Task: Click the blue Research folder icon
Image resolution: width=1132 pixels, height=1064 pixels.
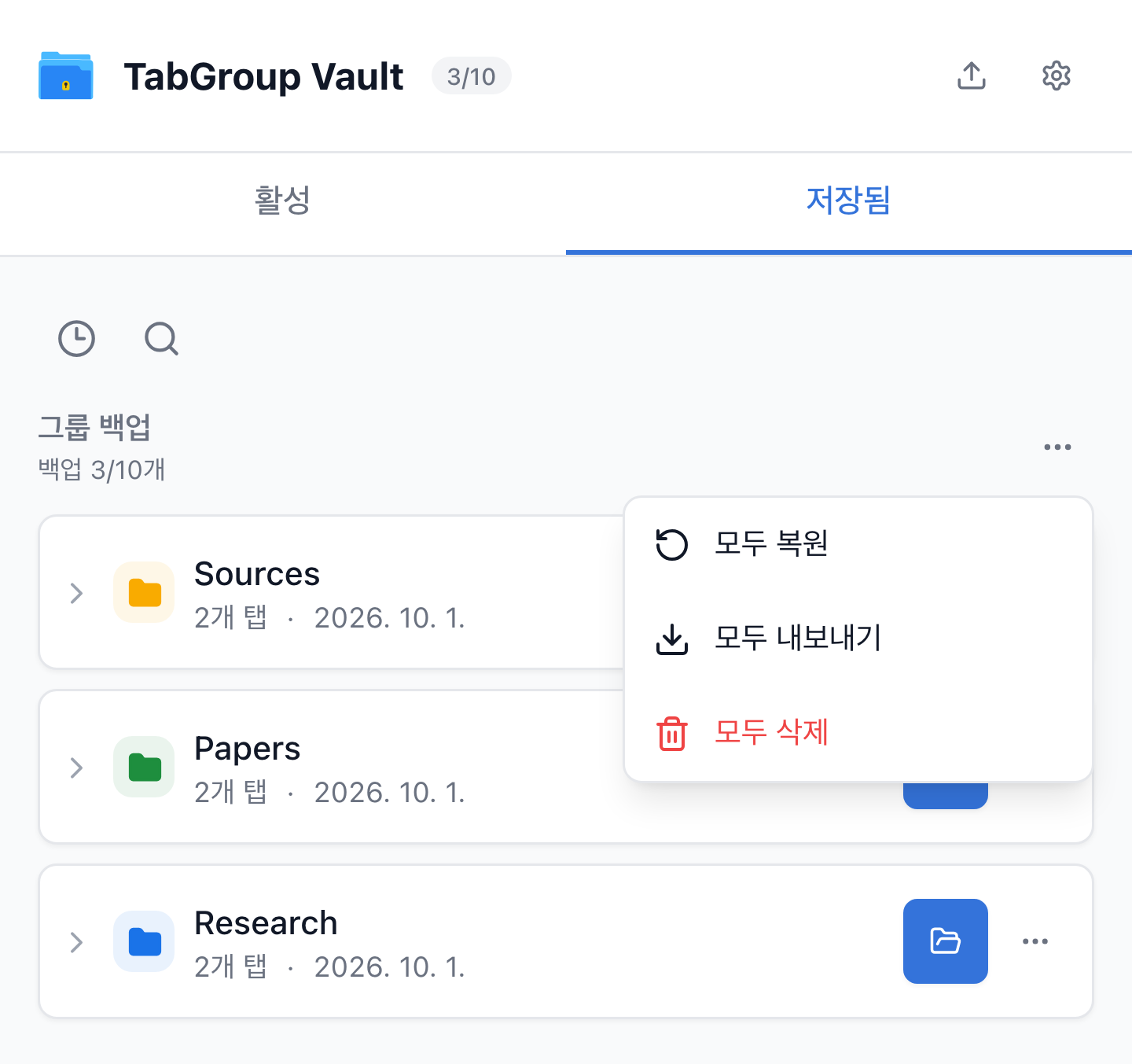Action: pyautogui.click(x=145, y=941)
